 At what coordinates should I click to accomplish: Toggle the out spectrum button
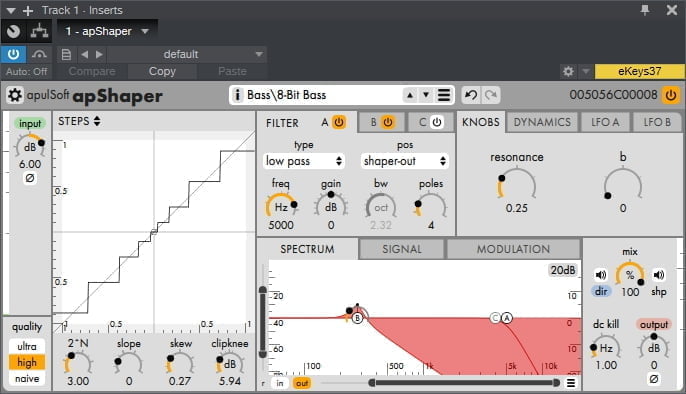coord(302,384)
